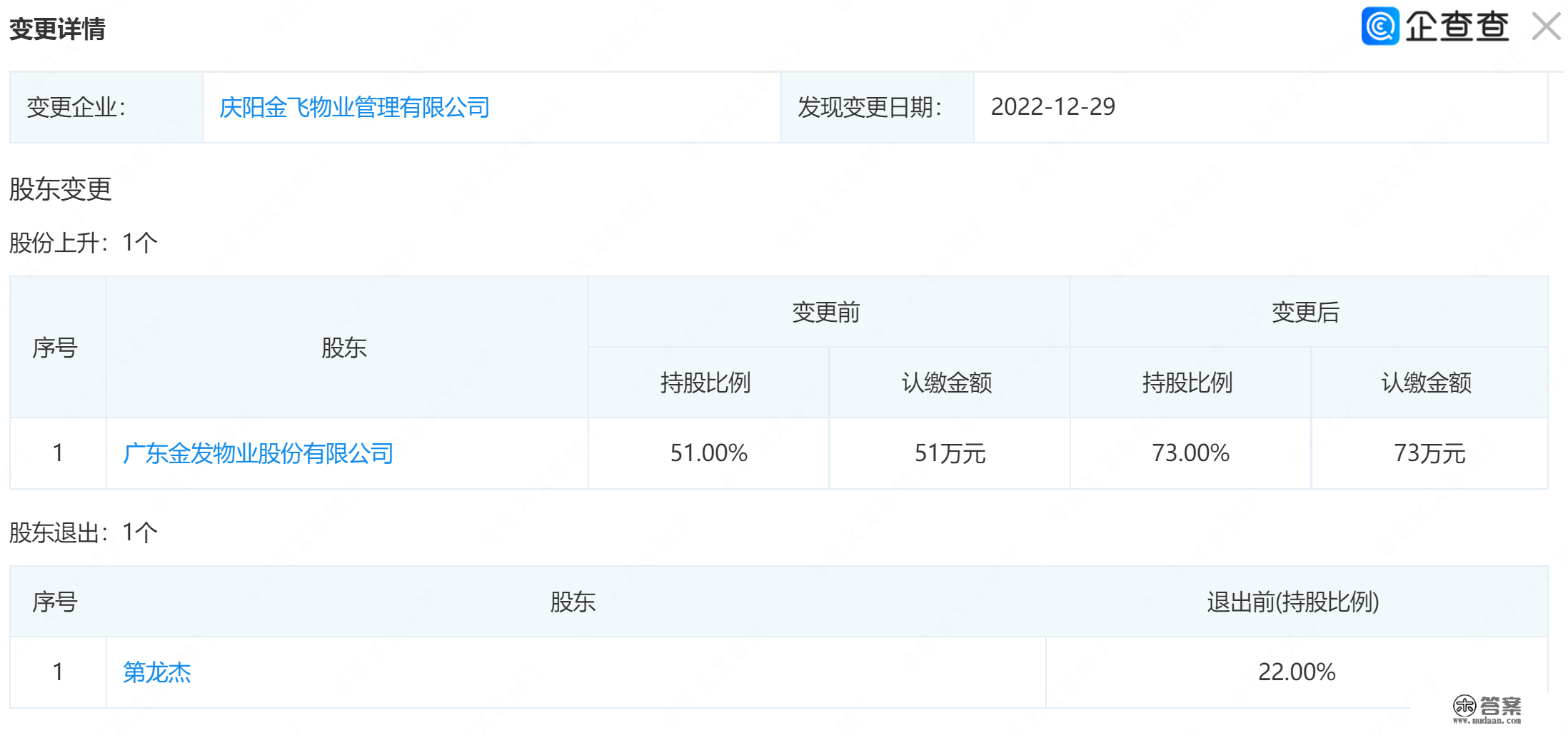
Task: Click the 变更详情 dialog title
Action: [57, 29]
